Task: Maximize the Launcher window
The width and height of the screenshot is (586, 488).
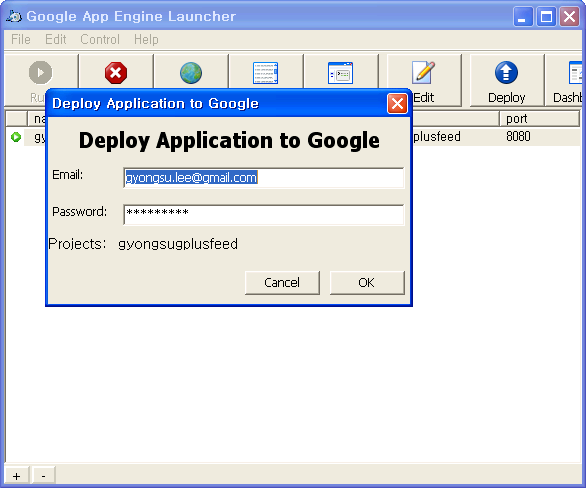Action: [546, 16]
